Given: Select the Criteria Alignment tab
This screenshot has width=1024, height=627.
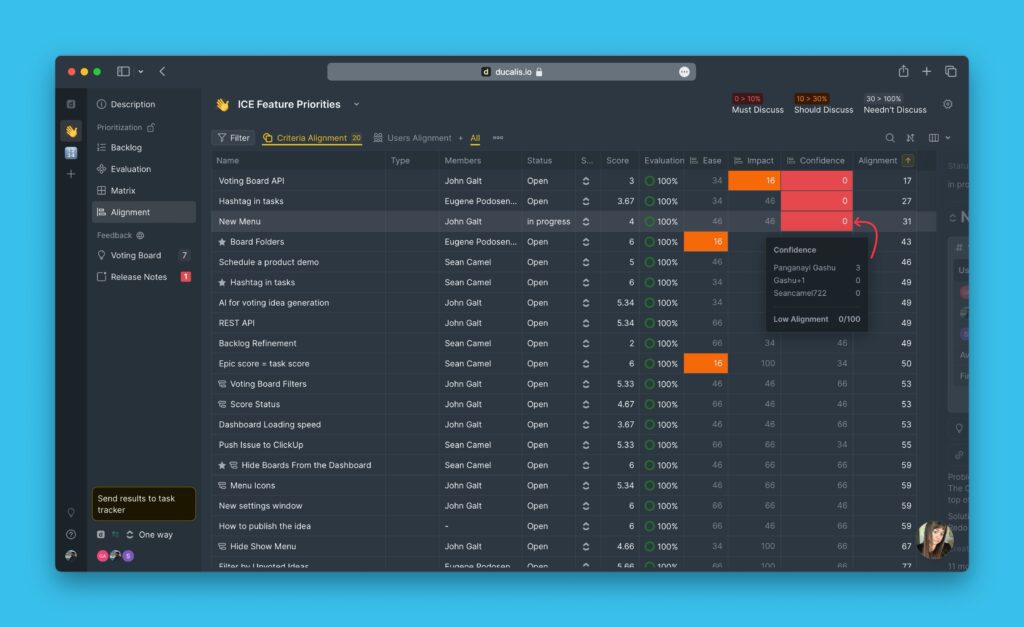Looking at the screenshot, I should (x=310, y=137).
